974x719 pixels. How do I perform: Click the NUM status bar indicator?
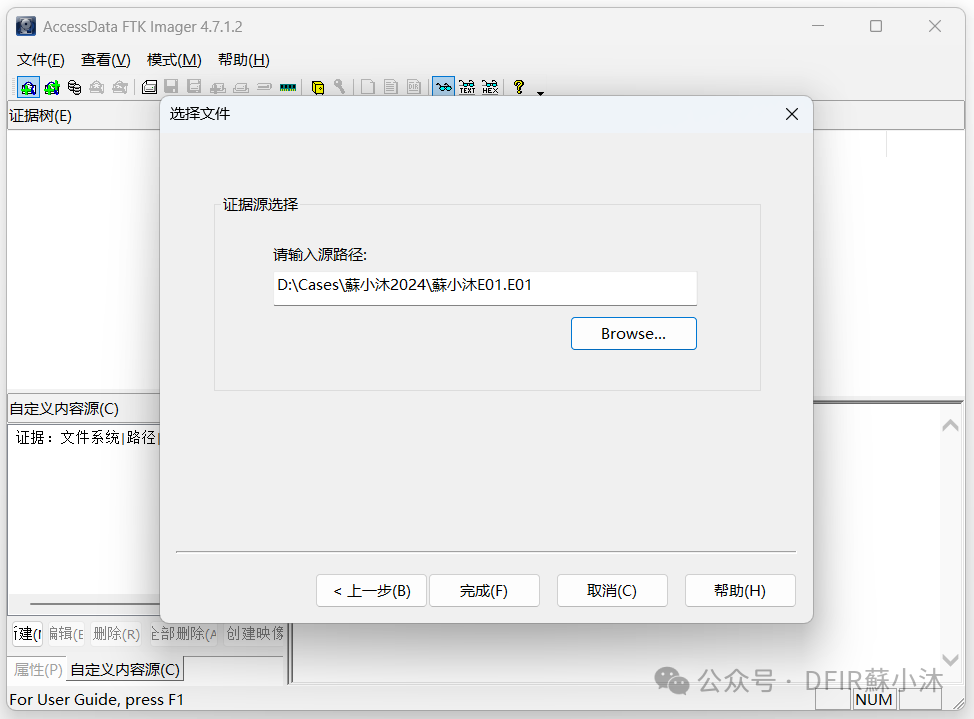pos(873,700)
